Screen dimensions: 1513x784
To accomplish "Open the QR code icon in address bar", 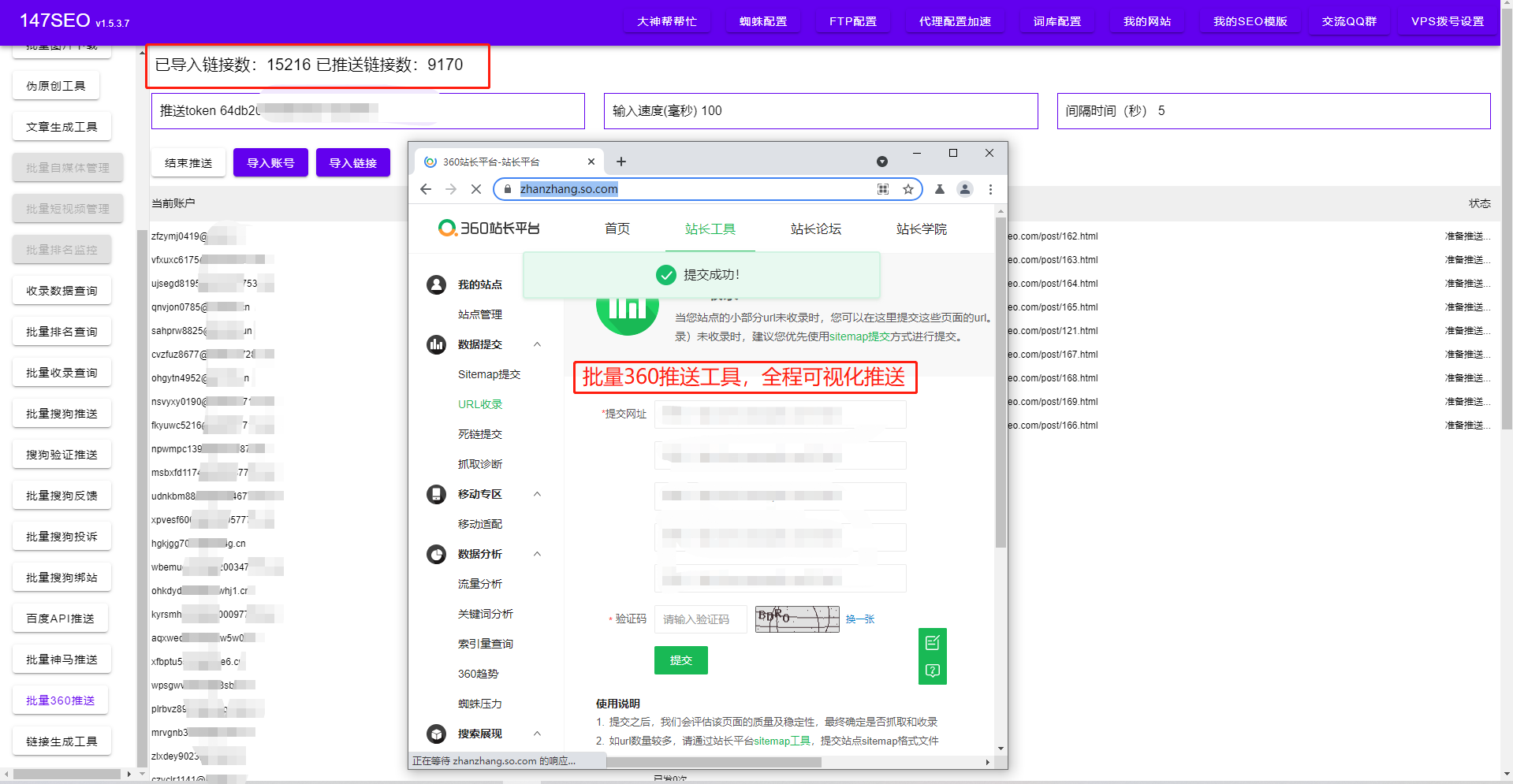I will [883, 189].
